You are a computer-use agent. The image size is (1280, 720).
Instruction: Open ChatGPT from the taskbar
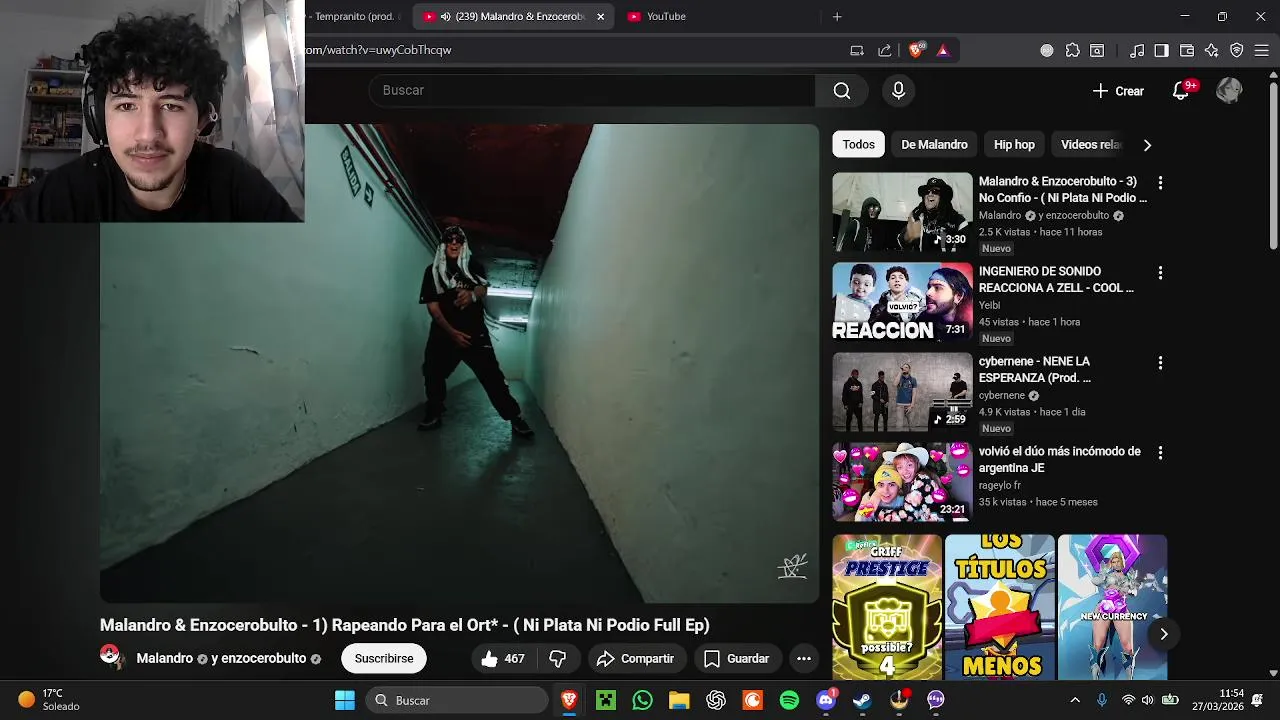716,700
